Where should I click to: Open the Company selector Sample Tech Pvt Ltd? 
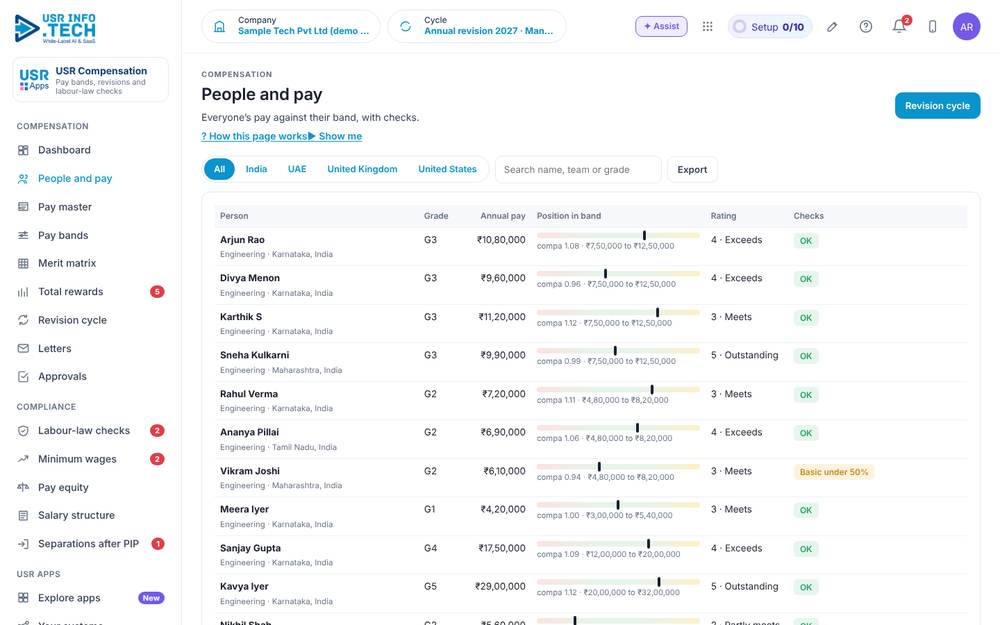click(291, 26)
